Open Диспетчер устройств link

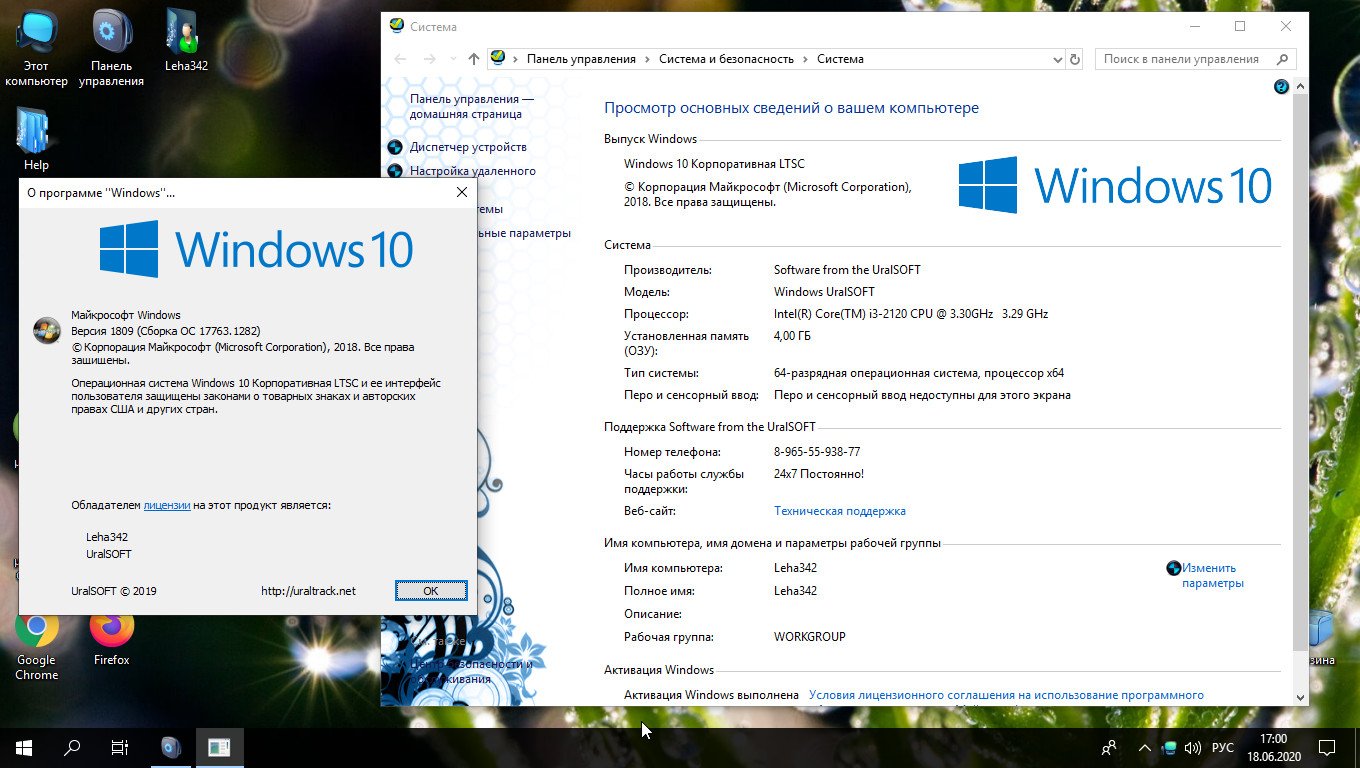[468, 147]
